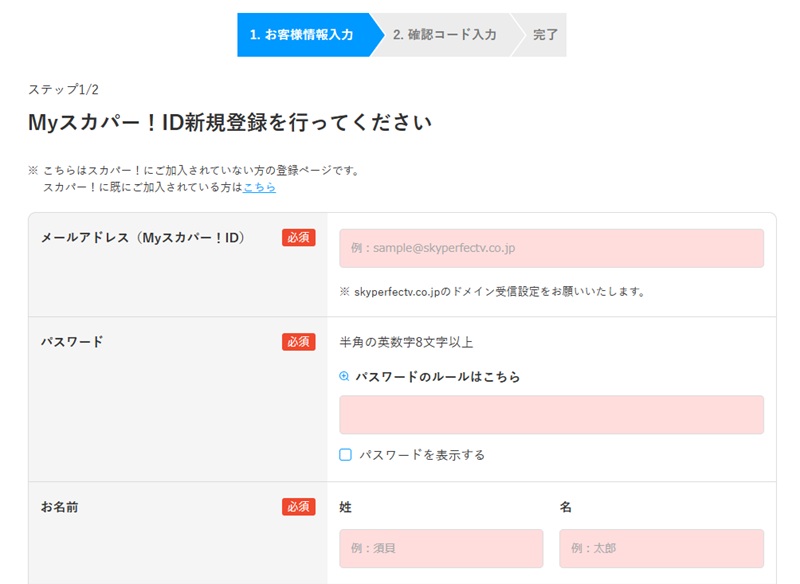Click the メールアドレス（Myスカパー！ID） label

click(x=143, y=238)
